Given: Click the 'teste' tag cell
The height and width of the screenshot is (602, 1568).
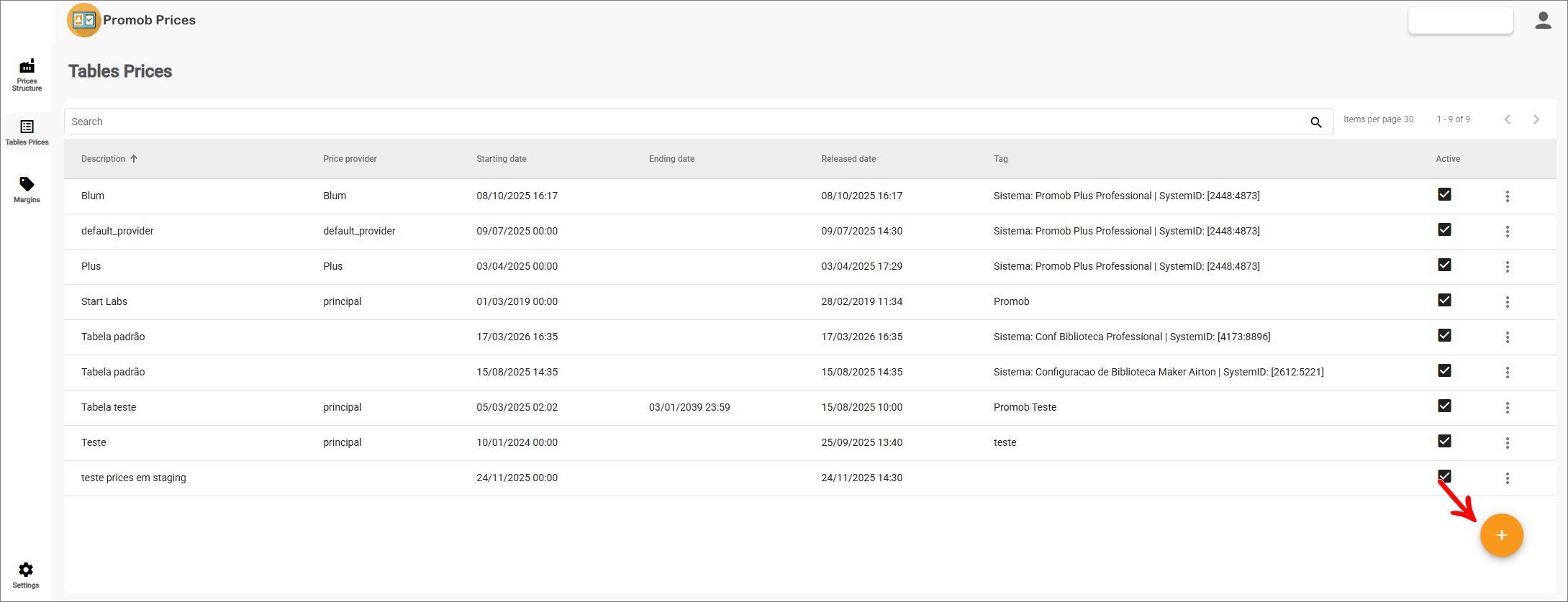Looking at the screenshot, I should pyautogui.click(x=1005, y=442).
